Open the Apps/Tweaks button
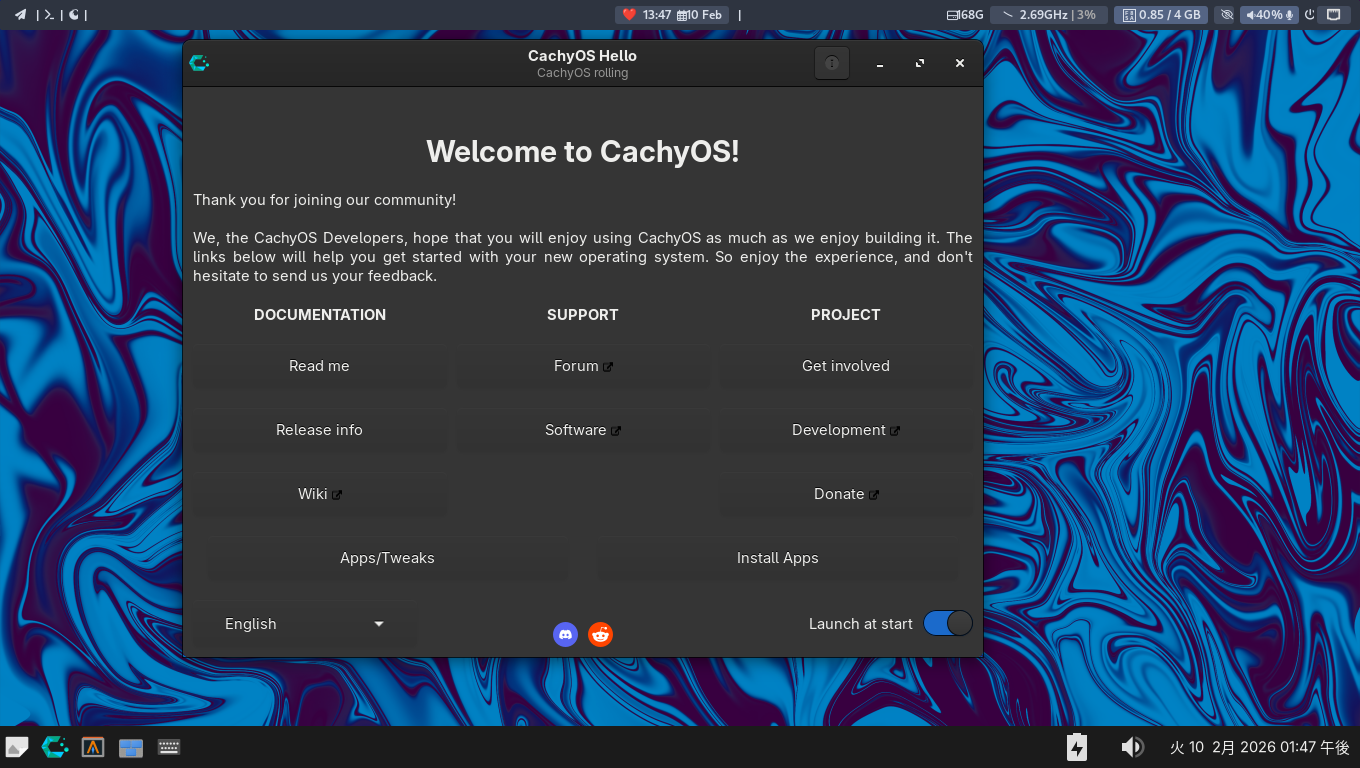The image size is (1360, 768). tap(387, 558)
